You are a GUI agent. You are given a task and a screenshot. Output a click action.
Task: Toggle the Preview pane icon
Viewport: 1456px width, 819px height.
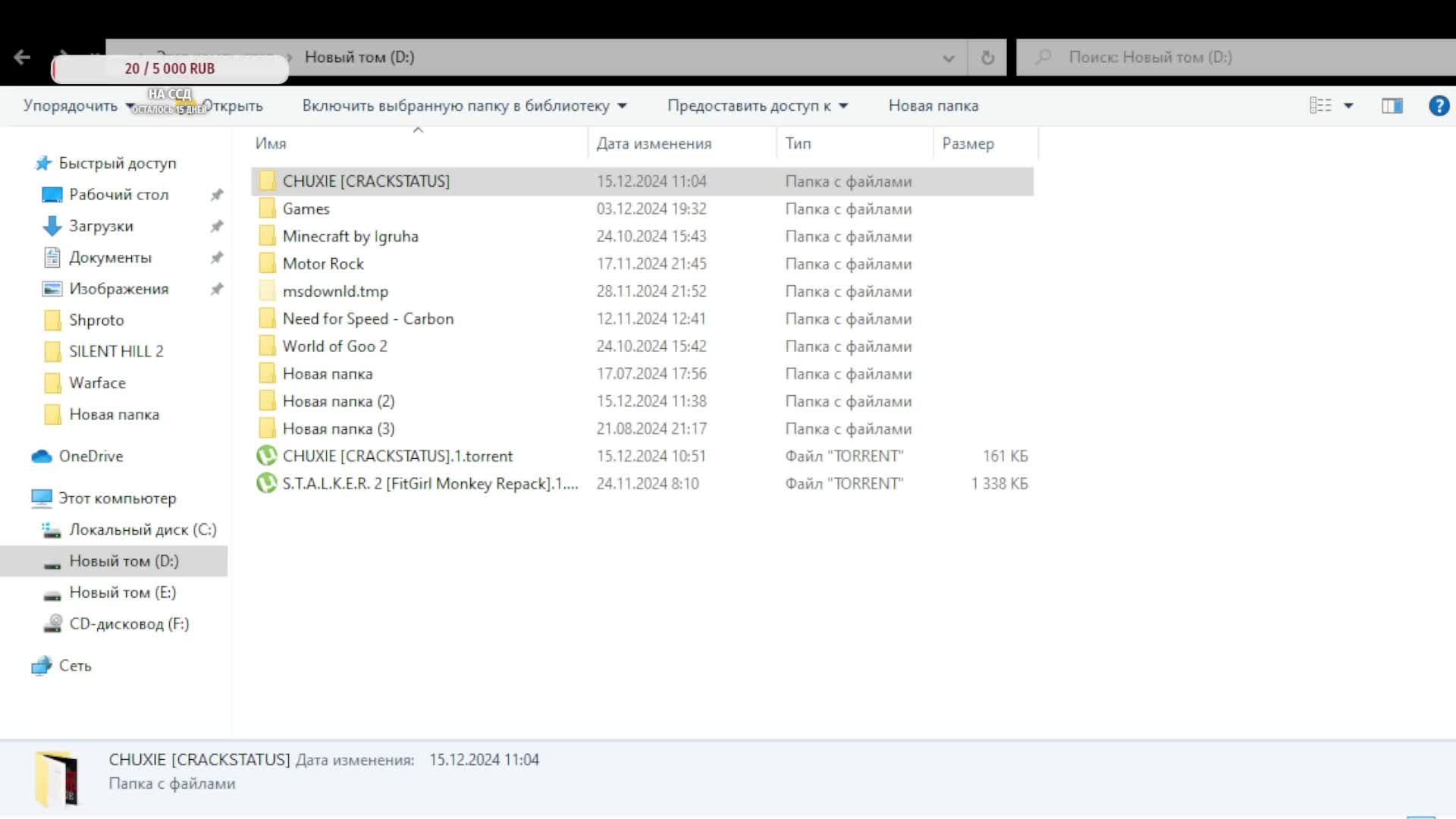[x=1392, y=105]
